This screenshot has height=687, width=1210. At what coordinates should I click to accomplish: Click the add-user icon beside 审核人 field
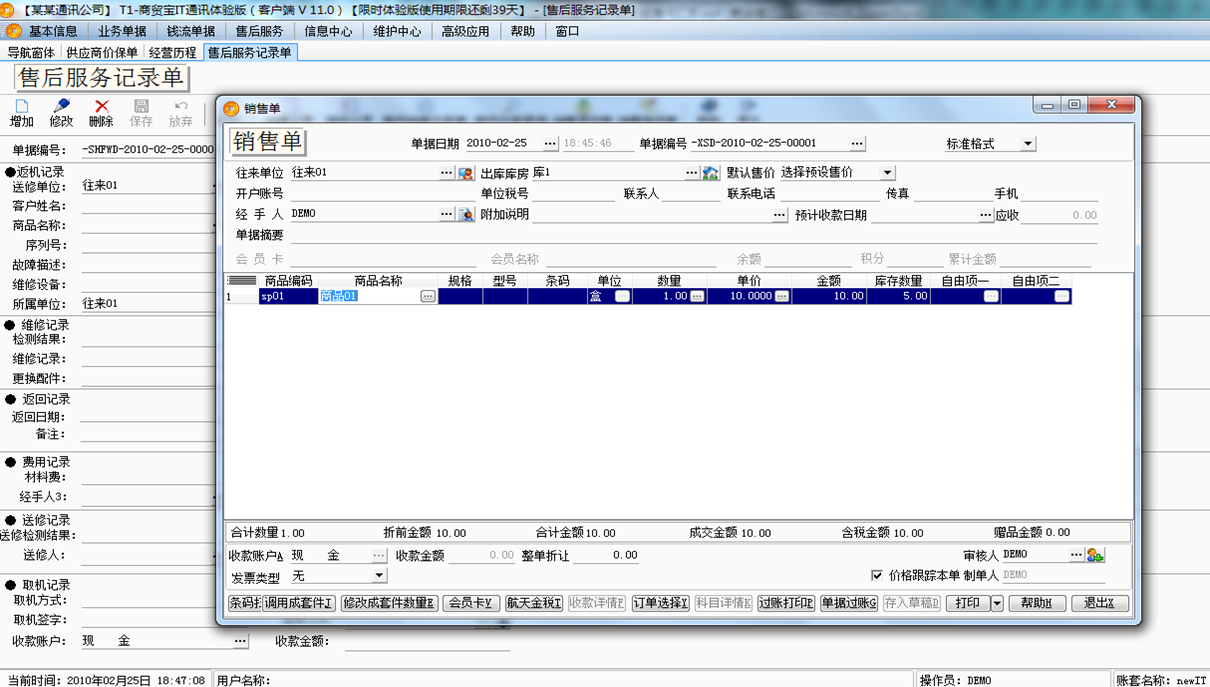coord(1095,555)
